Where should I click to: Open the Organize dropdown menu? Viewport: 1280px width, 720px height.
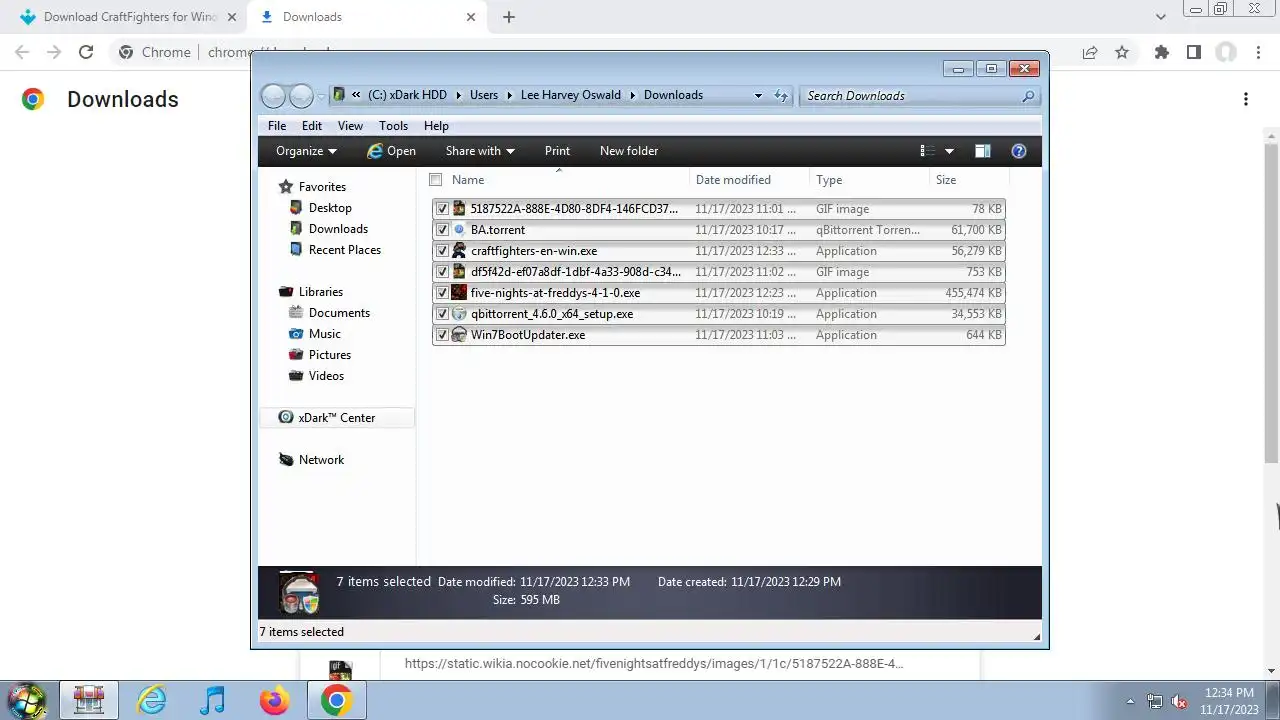click(306, 151)
